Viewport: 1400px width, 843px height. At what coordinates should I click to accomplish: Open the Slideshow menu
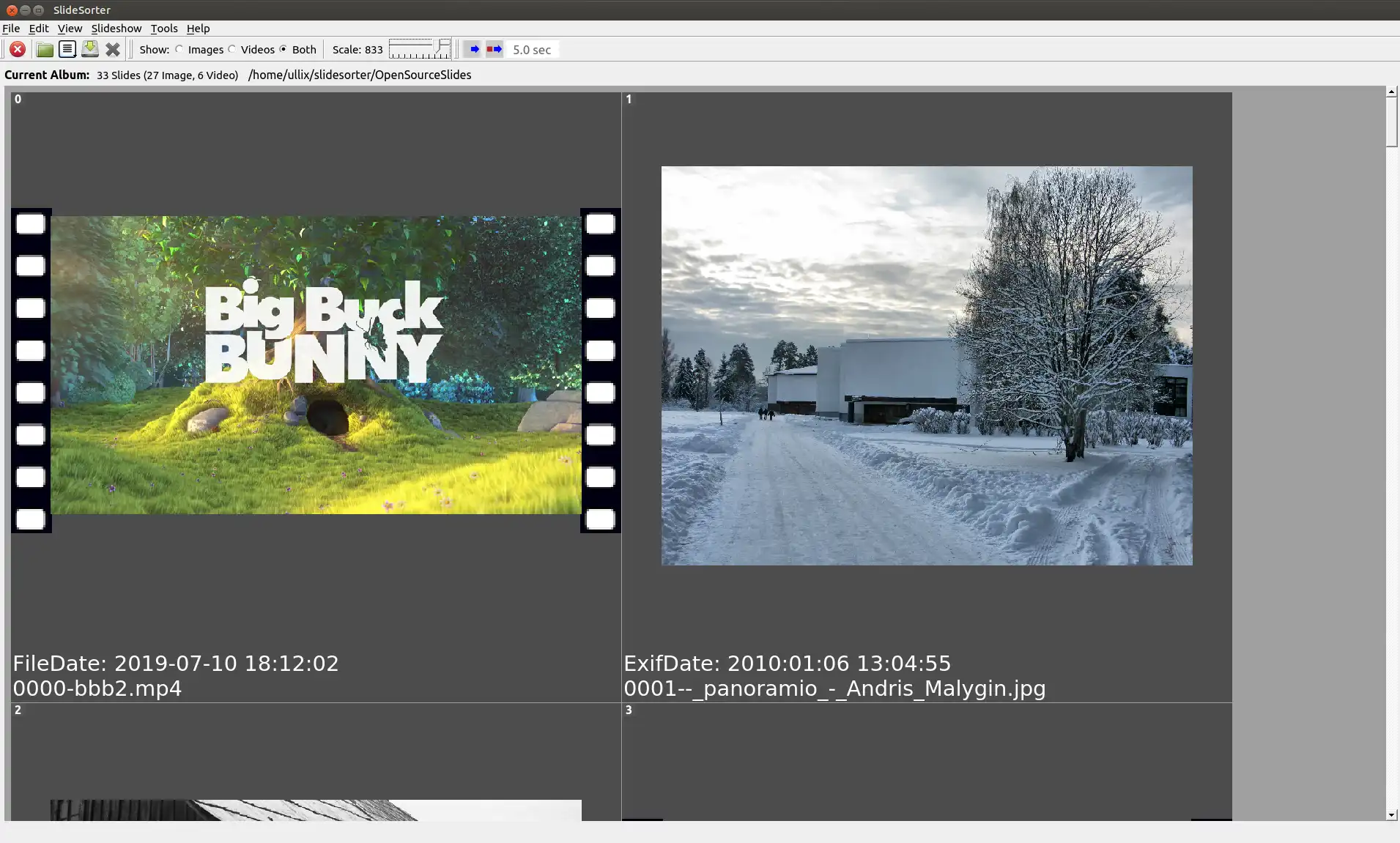point(116,29)
